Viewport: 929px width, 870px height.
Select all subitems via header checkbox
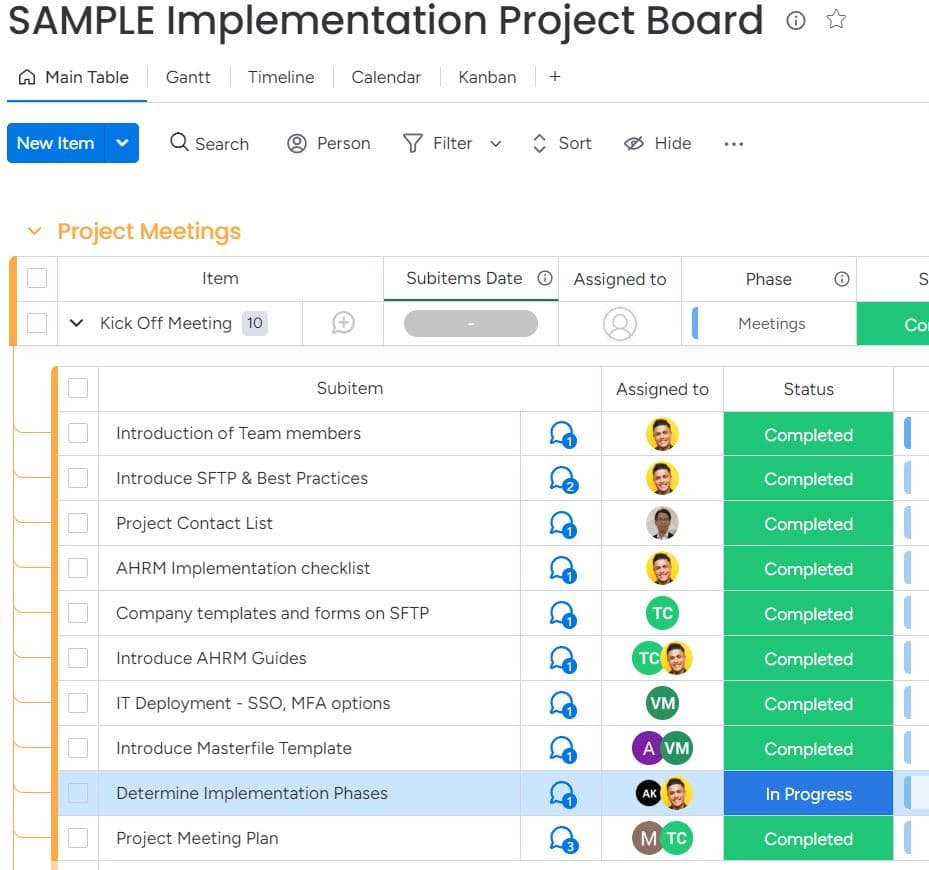point(78,388)
